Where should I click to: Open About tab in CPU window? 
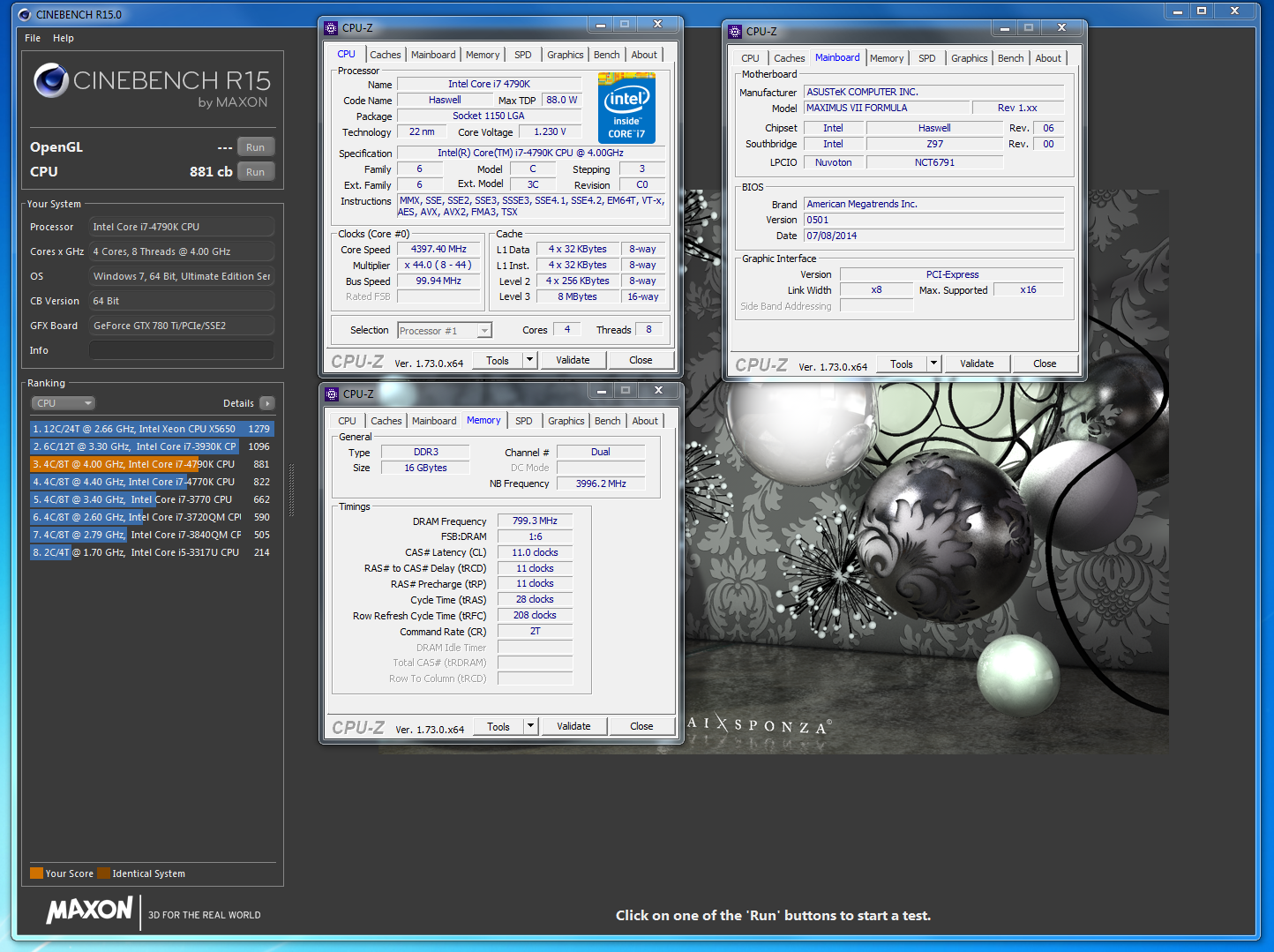click(x=644, y=55)
